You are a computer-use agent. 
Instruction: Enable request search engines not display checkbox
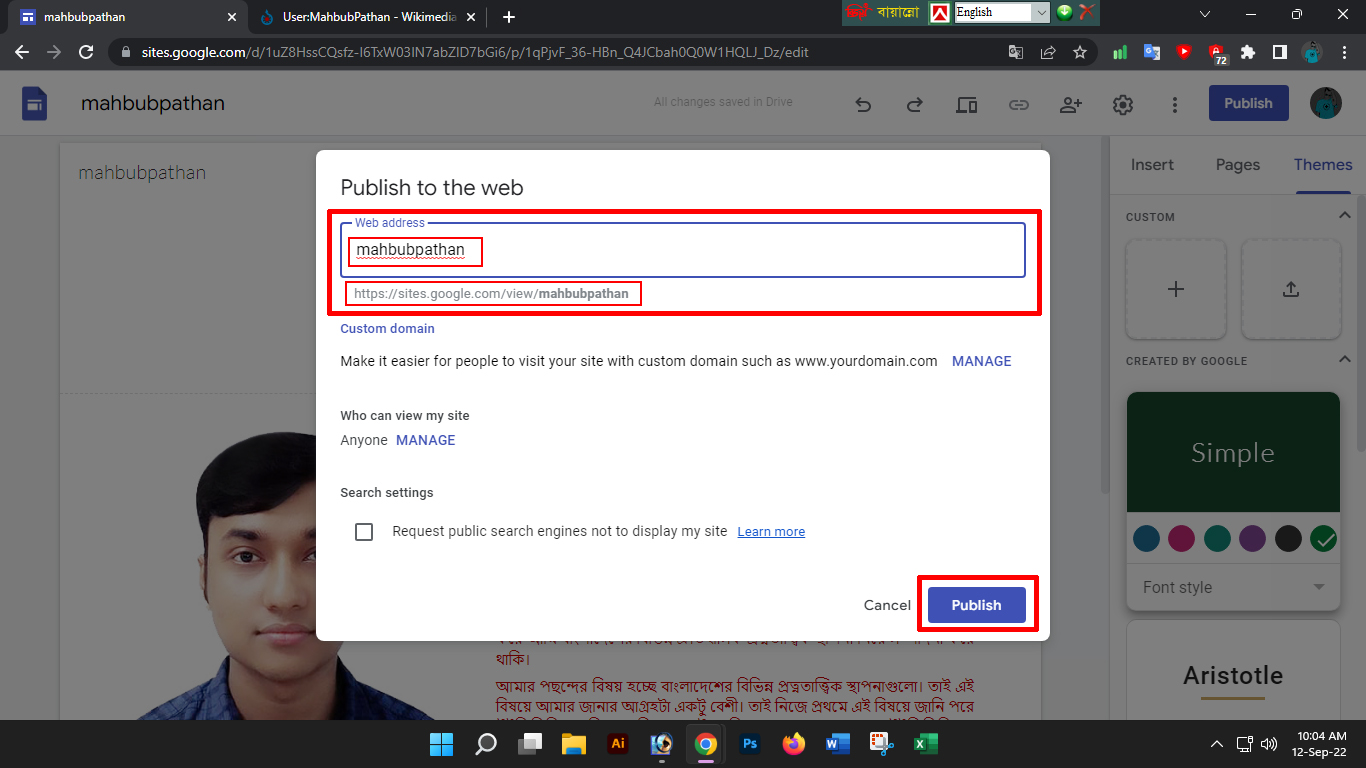(x=364, y=532)
